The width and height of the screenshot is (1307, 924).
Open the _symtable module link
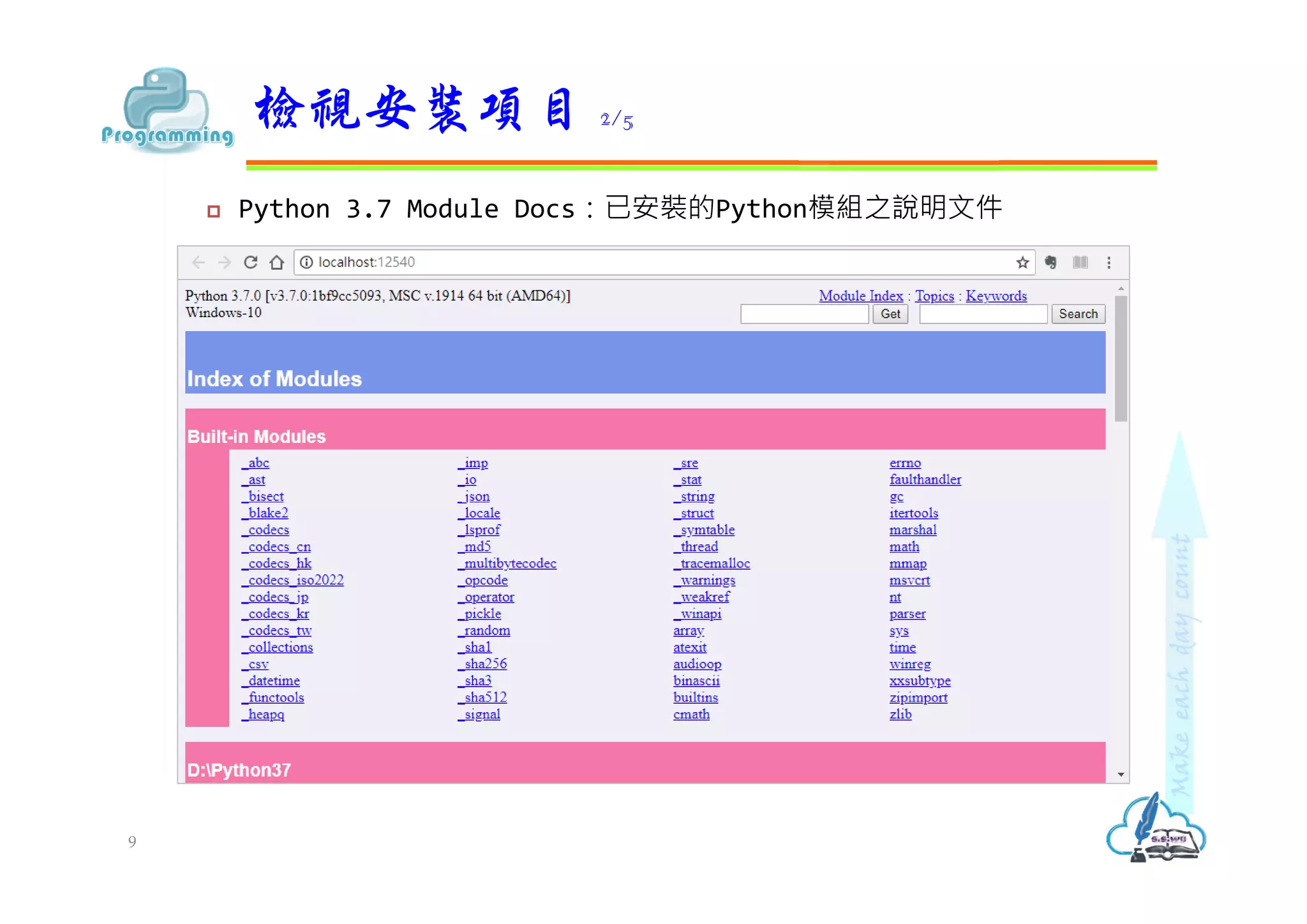pyautogui.click(x=705, y=530)
